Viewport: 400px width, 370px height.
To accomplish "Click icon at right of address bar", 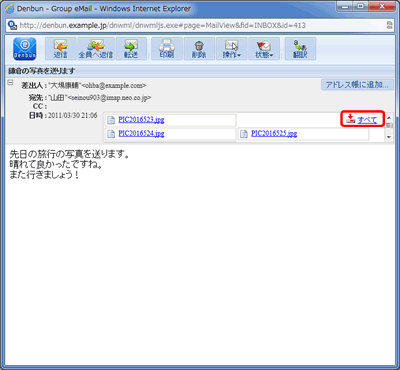I will 389,25.
